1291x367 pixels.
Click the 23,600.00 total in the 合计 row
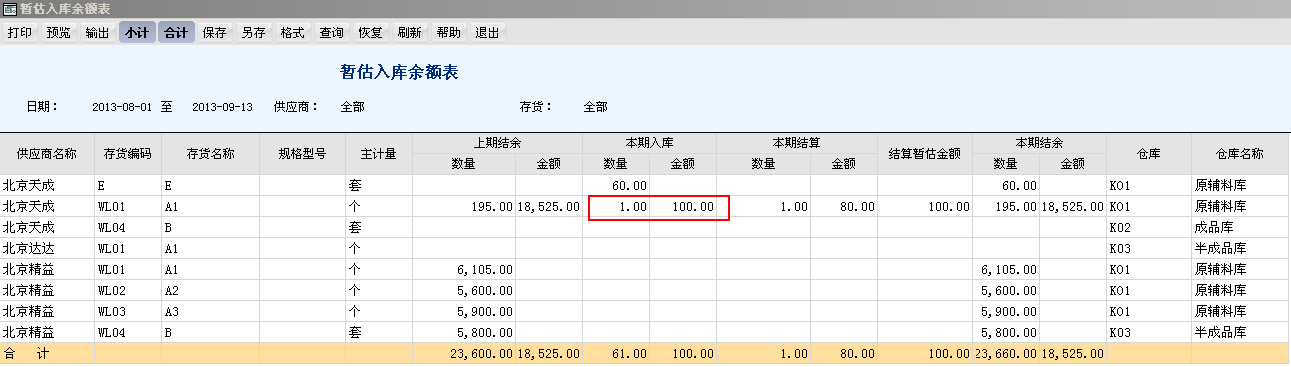(x=464, y=354)
